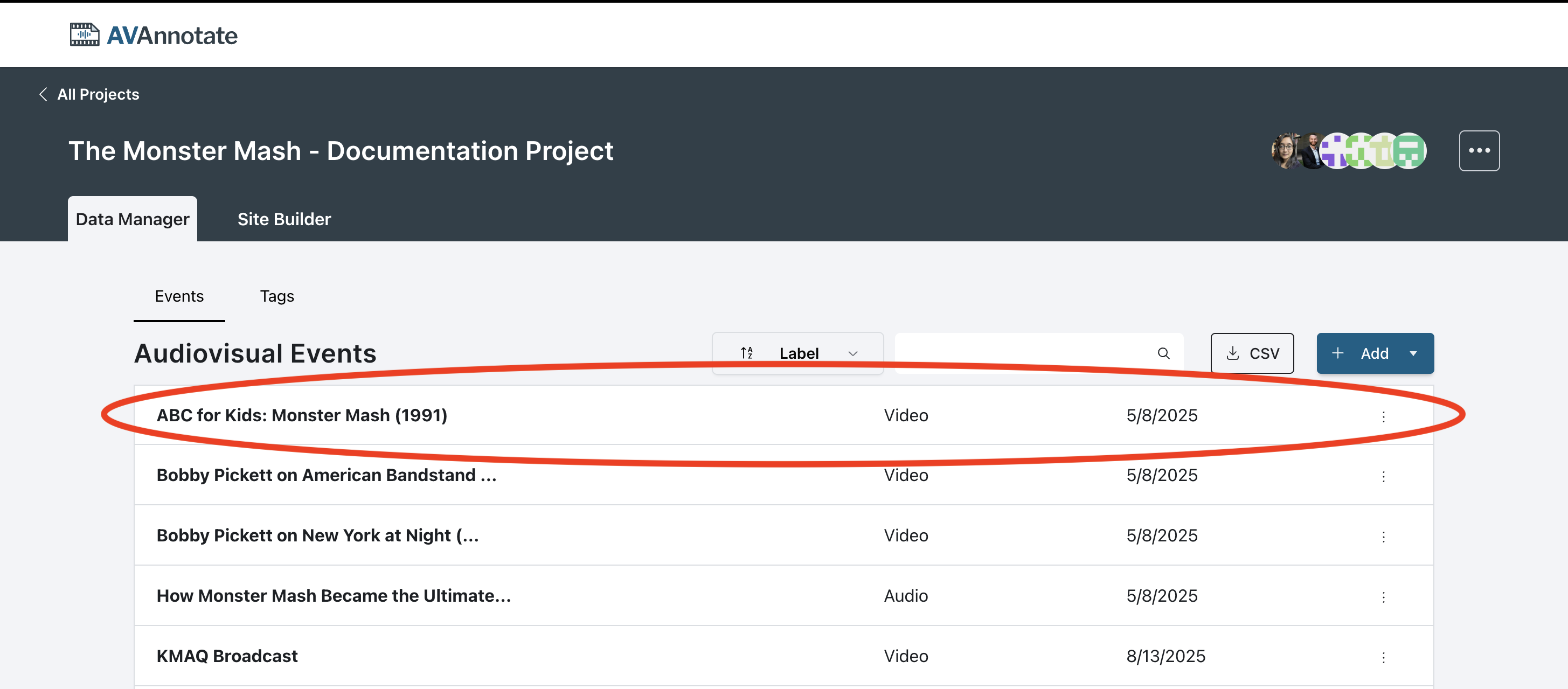Open the Add button dropdown arrow
The width and height of the screenshot is (1568, 689).
point(1413,353)
